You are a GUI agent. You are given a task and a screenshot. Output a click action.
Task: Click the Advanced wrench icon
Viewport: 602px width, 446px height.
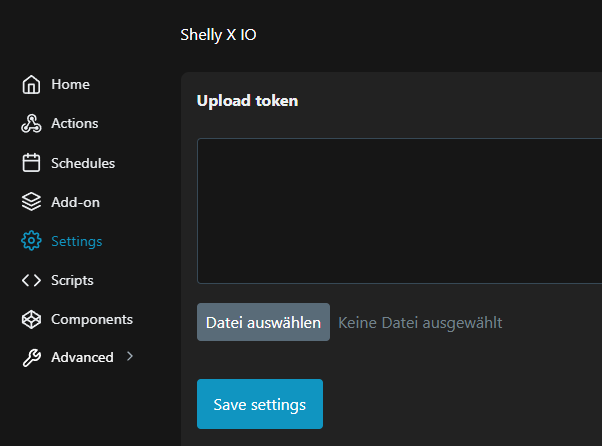click(31, 358)
